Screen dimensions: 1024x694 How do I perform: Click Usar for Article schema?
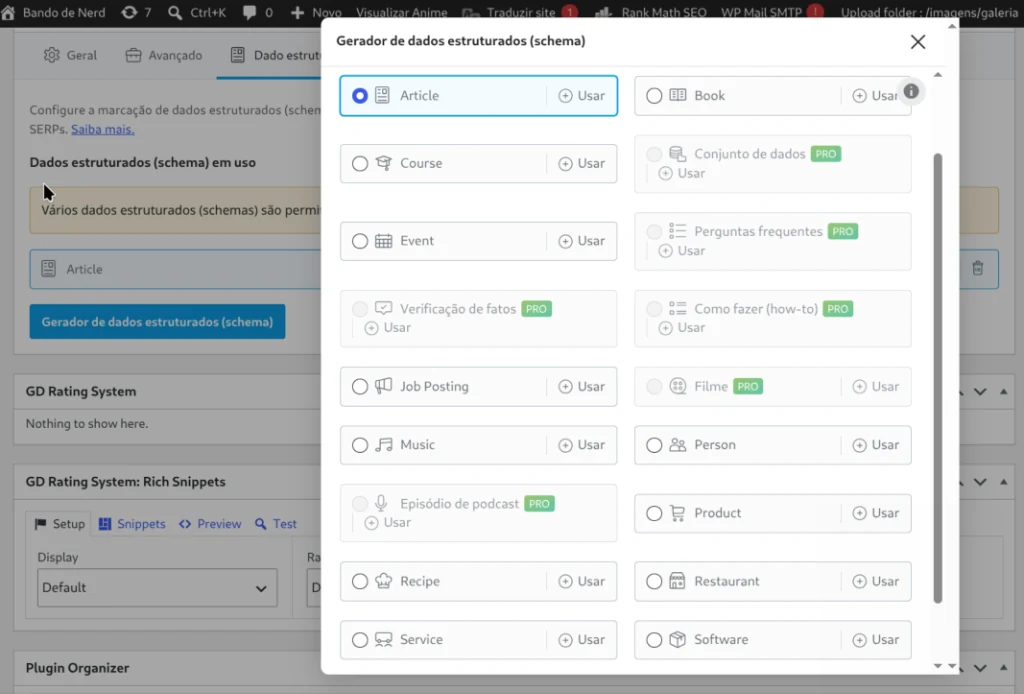pos(582,96)
